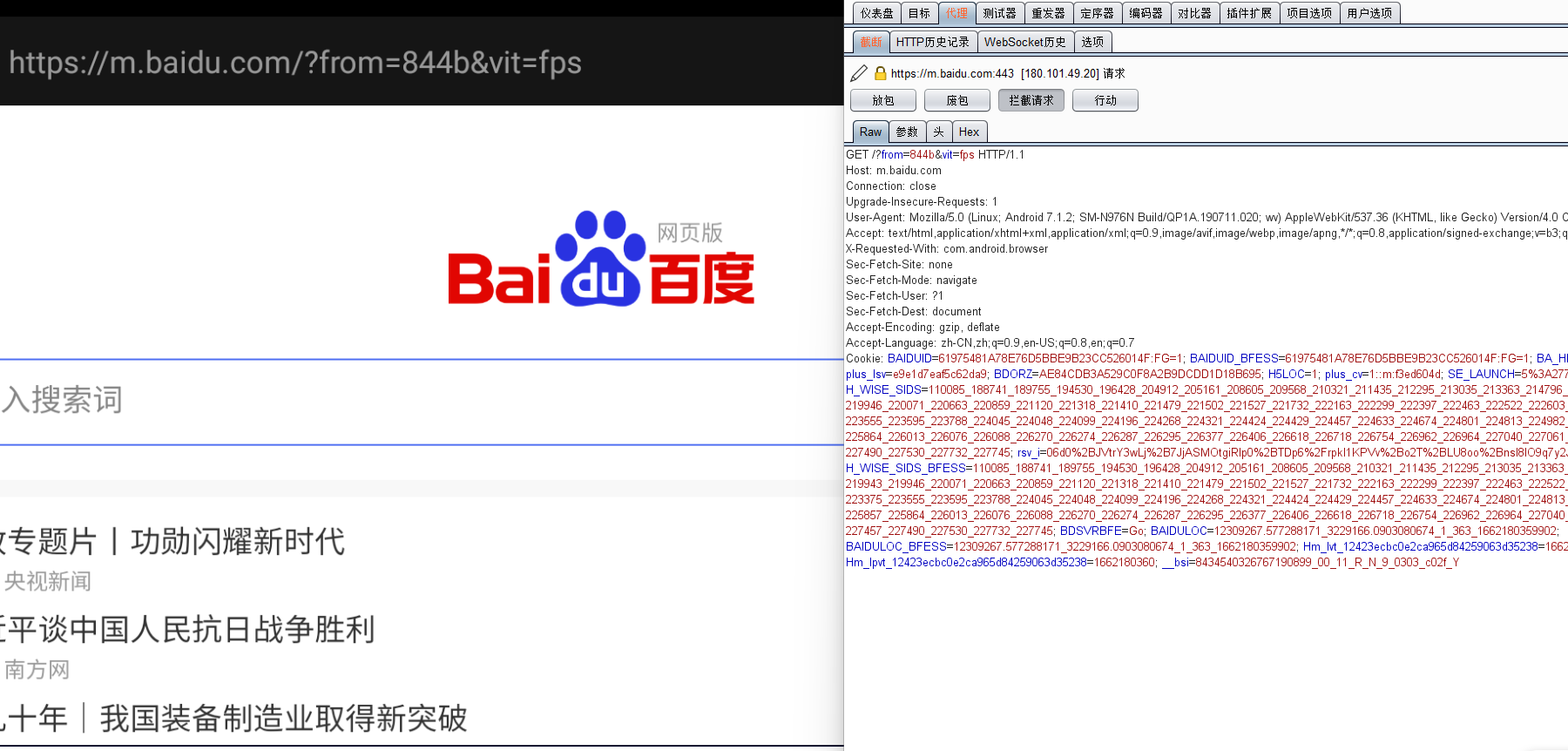Click the Hm_lpvt cookie line
This screenshot has height=751, width=1568.
coord(1152,562)
